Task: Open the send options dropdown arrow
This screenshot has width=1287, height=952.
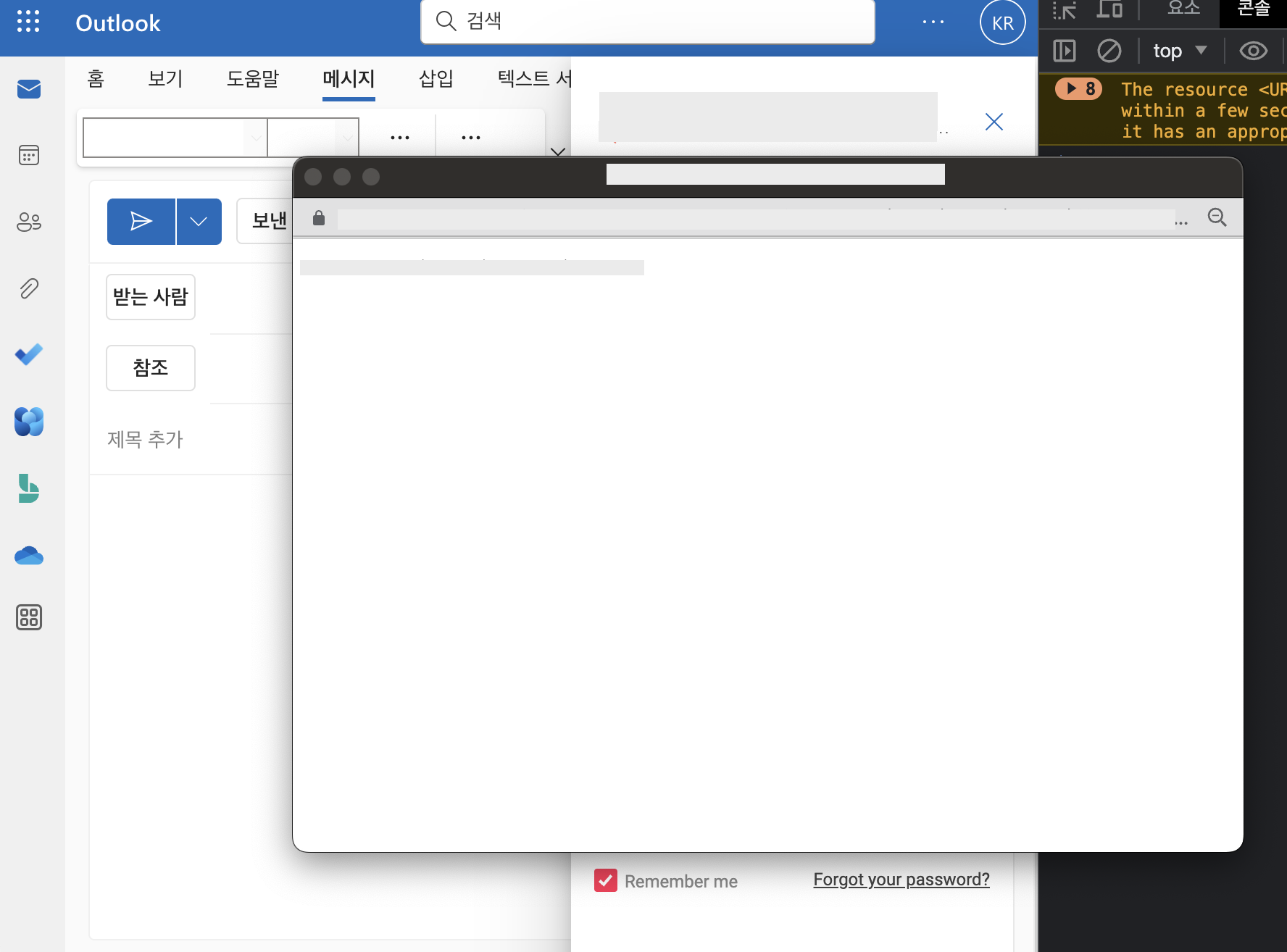Action: tap(199, 222)
